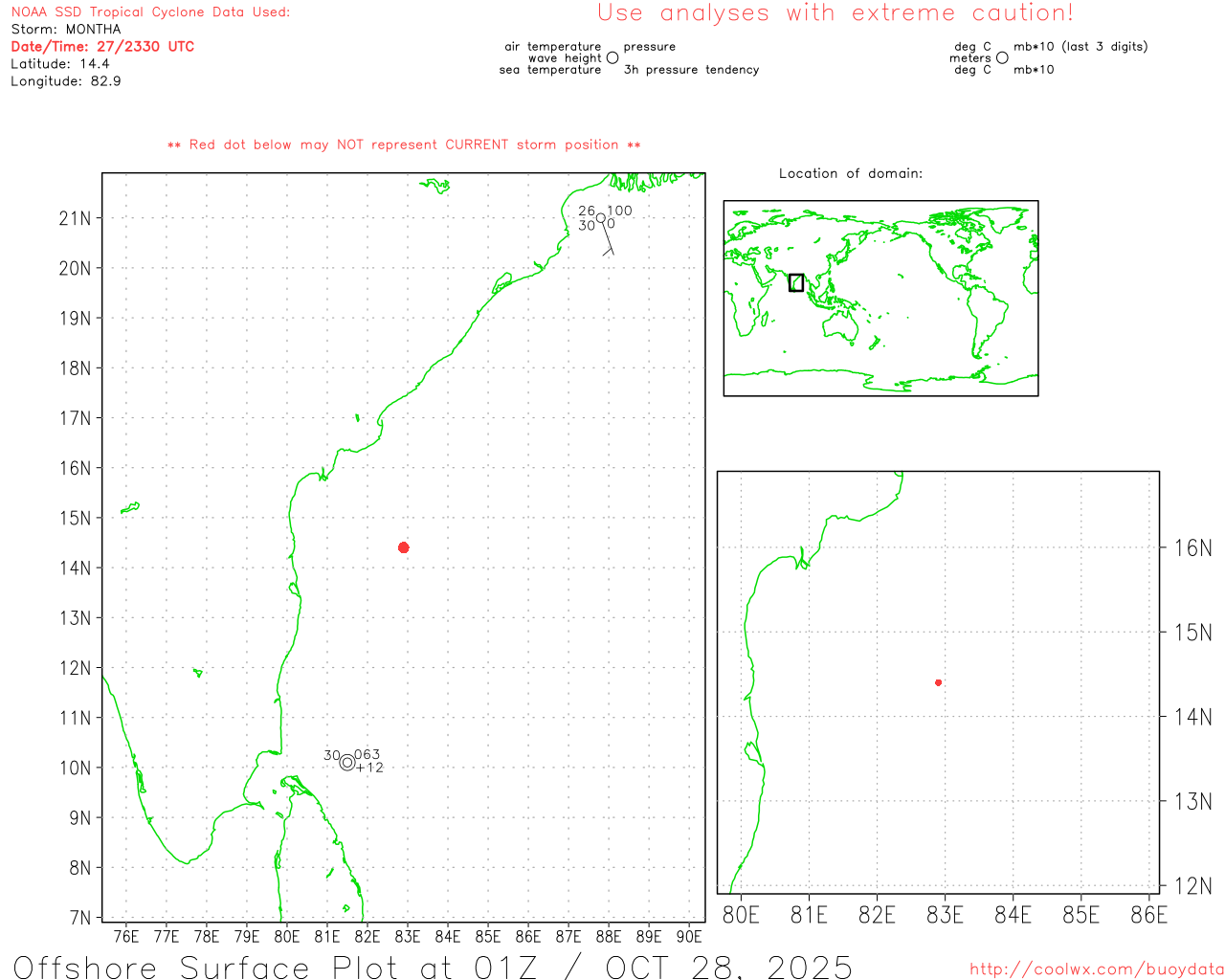
Task: Click the '3h pressure tendency' legend label
Action: pyautogui.click(x=692, y=70)
